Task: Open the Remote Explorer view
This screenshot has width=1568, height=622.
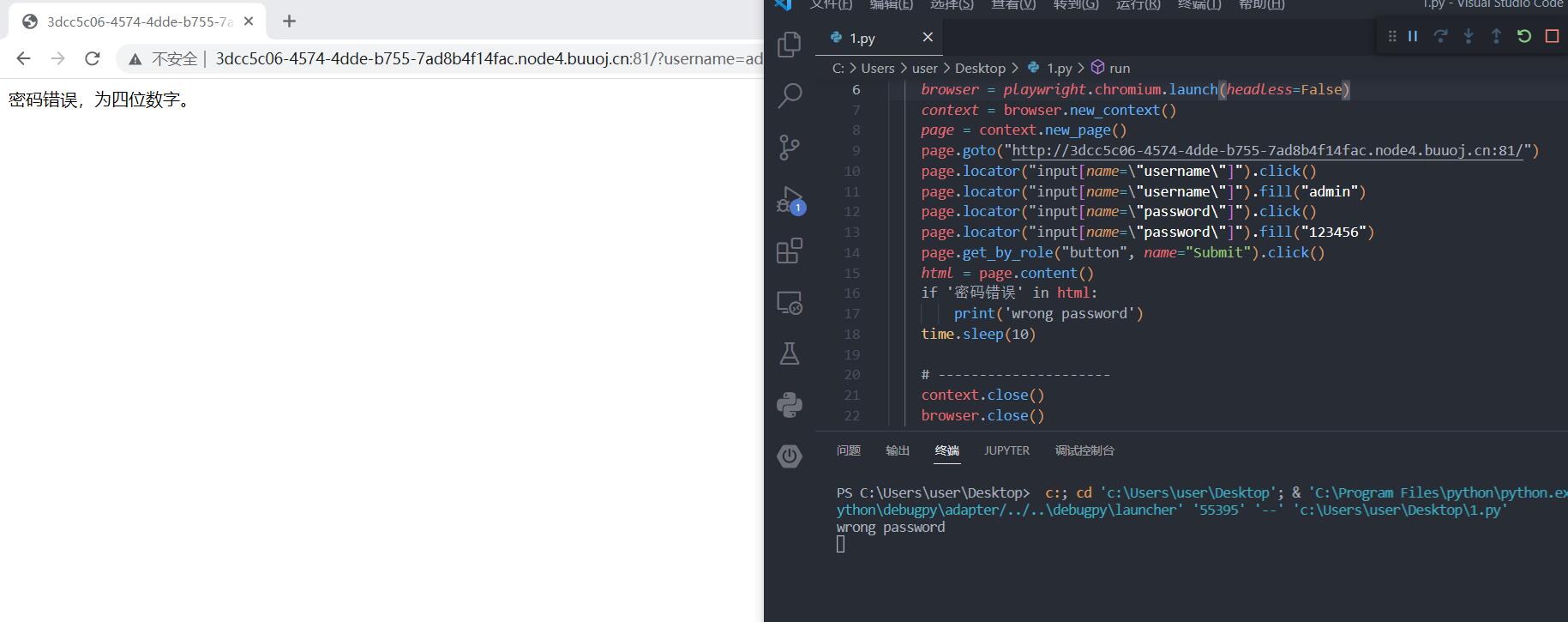Action: tap(789, 303)
